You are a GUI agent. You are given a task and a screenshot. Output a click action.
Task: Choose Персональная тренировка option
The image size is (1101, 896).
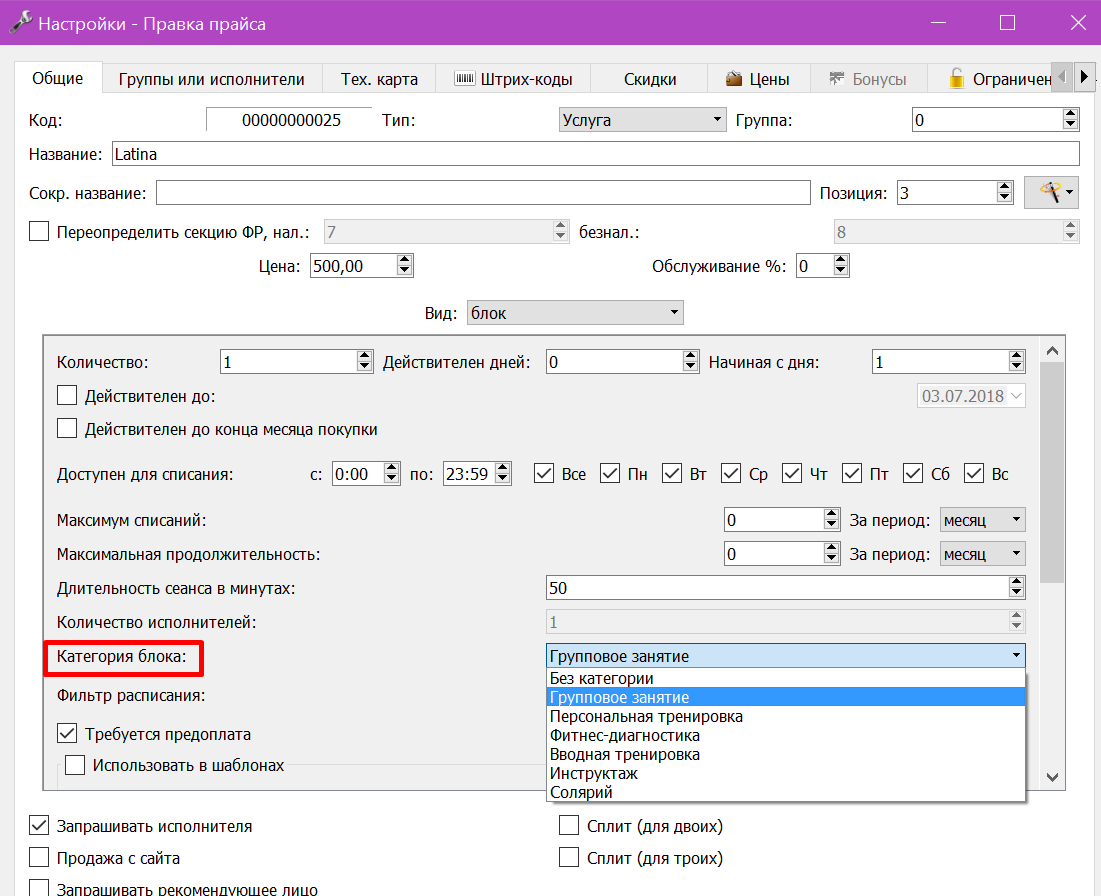click(x=786, y=716)
